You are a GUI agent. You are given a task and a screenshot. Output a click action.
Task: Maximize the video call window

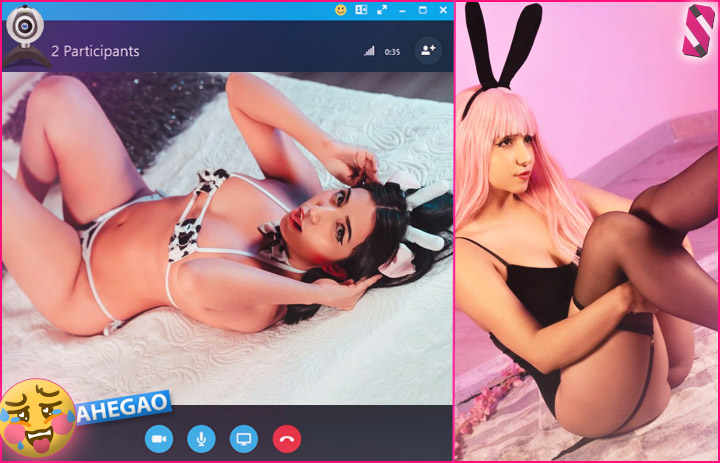(x=422, y=10)
